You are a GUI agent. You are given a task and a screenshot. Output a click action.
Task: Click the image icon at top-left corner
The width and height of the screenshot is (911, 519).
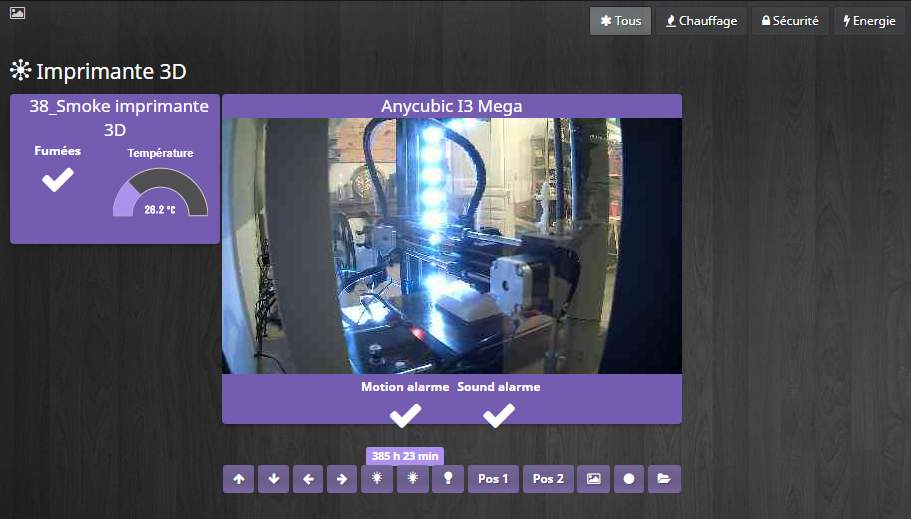click(x=17, y=13)
